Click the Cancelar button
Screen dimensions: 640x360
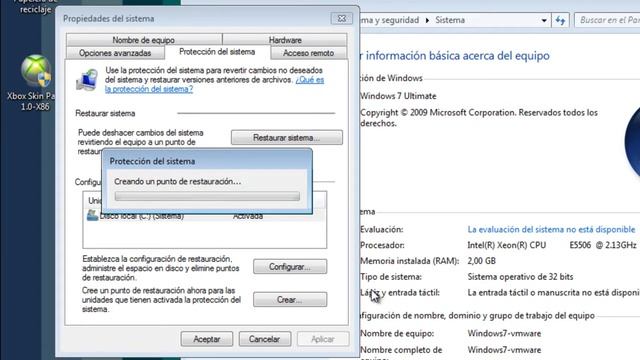(x=264, y=339)
